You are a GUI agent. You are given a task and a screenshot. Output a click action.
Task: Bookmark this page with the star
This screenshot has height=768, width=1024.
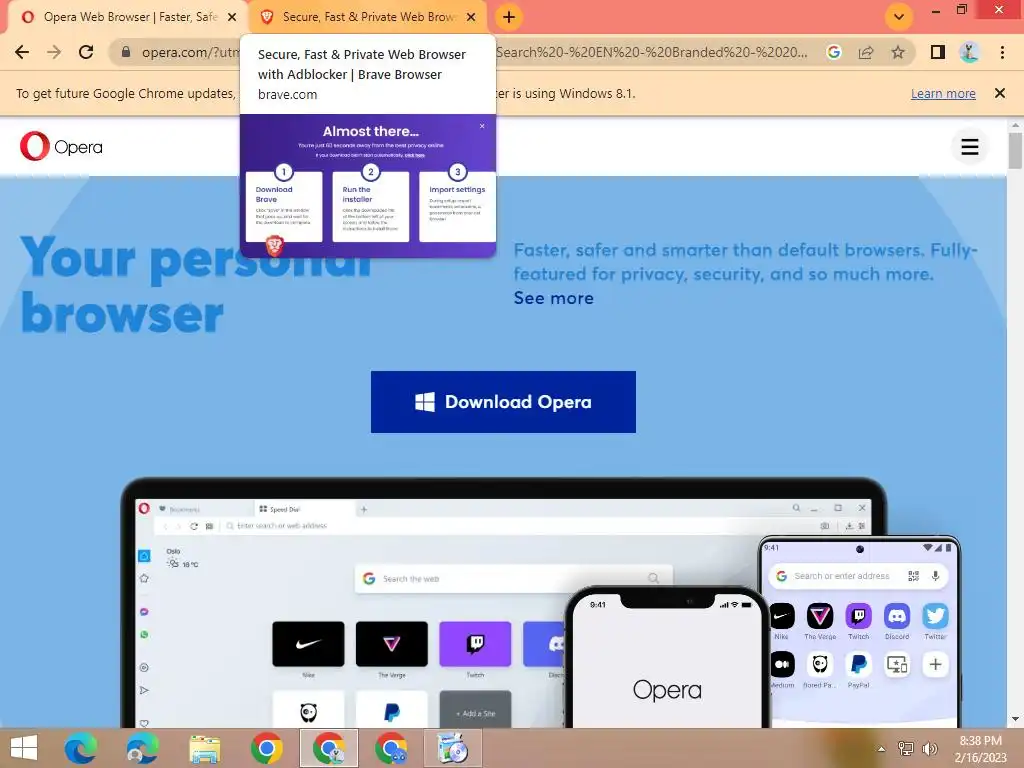coord(898,52)
